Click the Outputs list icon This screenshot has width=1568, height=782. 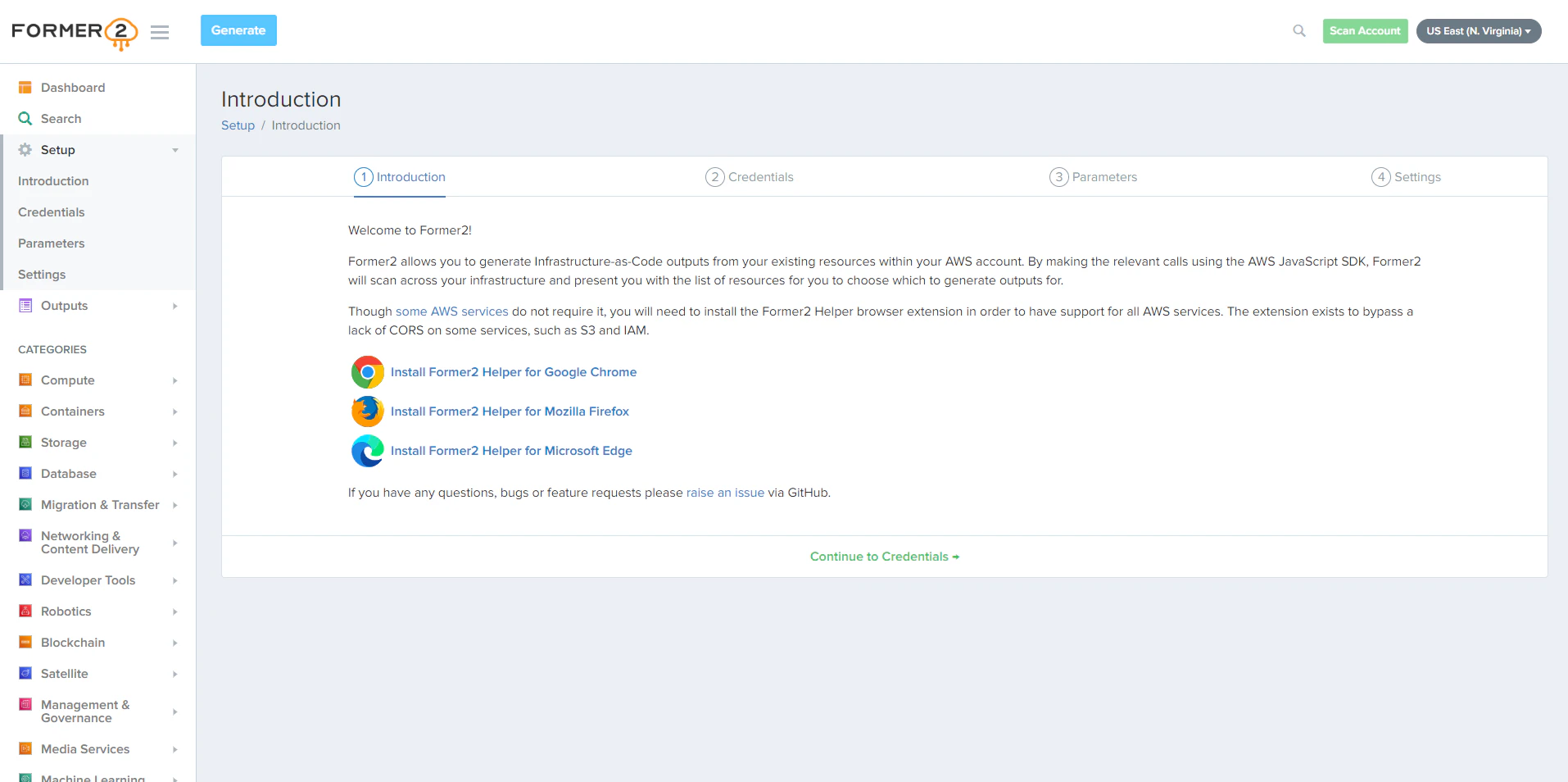25,306
